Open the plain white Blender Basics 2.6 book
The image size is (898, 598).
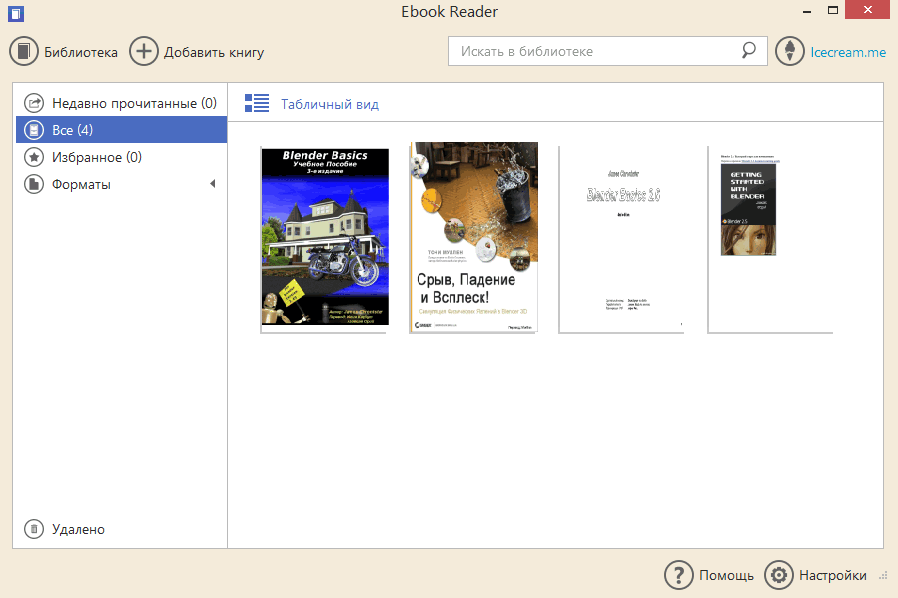pyautogui.click(x=622, y=238)
